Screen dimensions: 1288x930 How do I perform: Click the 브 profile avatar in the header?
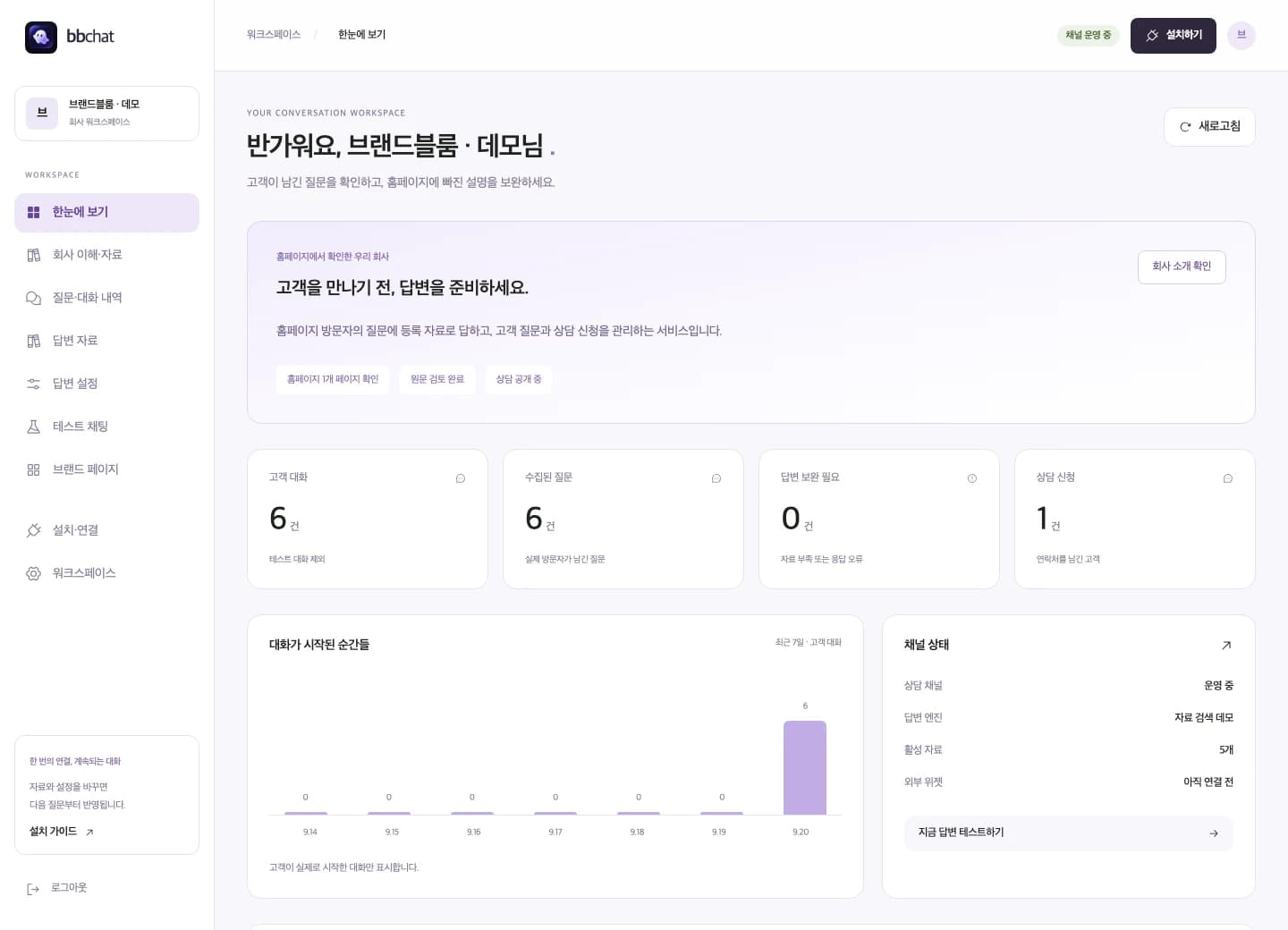(x=1241, y=36)
